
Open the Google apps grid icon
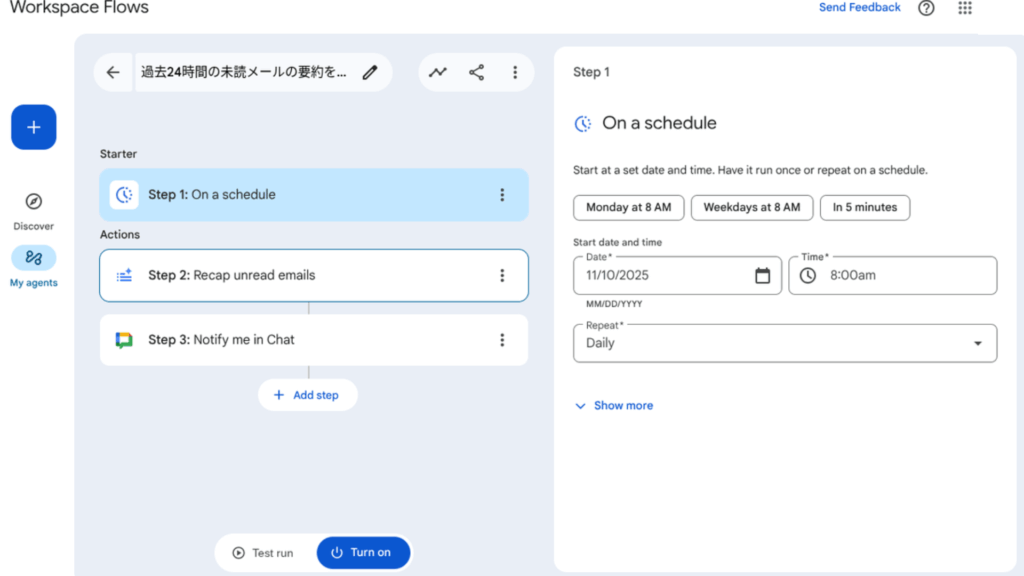click(965, 8)
